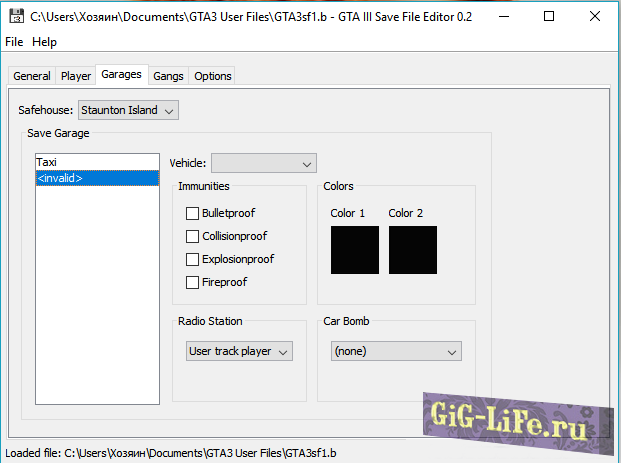Maximize the Save File Editor window
The image size is (621, 463).
pyautogui.click(x=549, y=16)
